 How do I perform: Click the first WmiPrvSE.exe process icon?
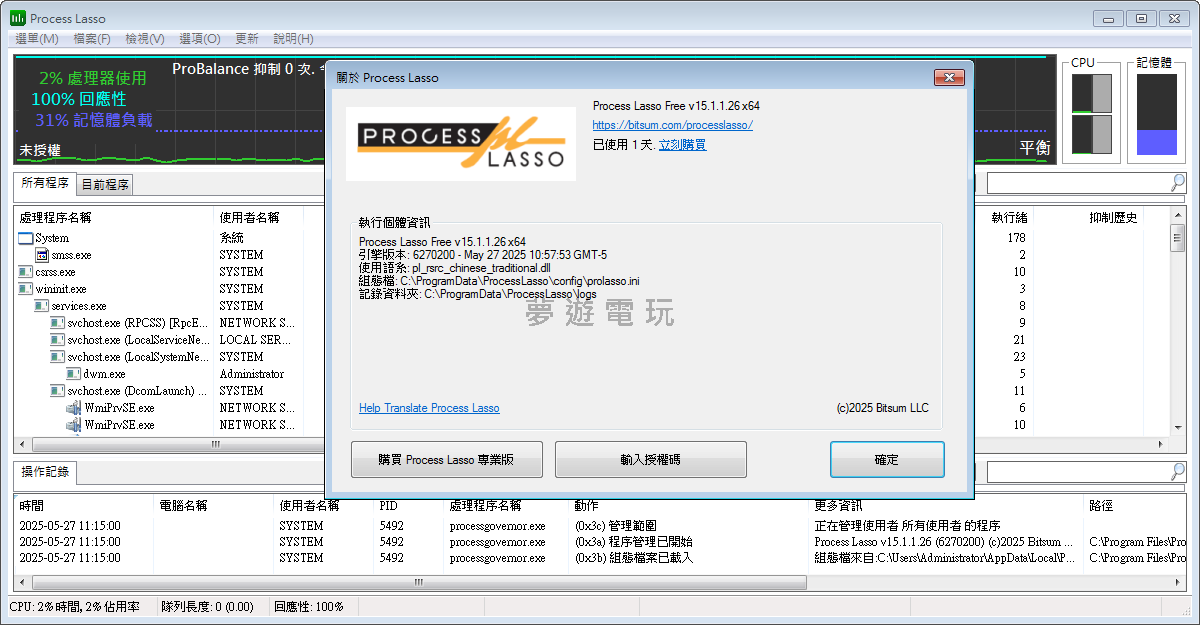tap(74, 408)
